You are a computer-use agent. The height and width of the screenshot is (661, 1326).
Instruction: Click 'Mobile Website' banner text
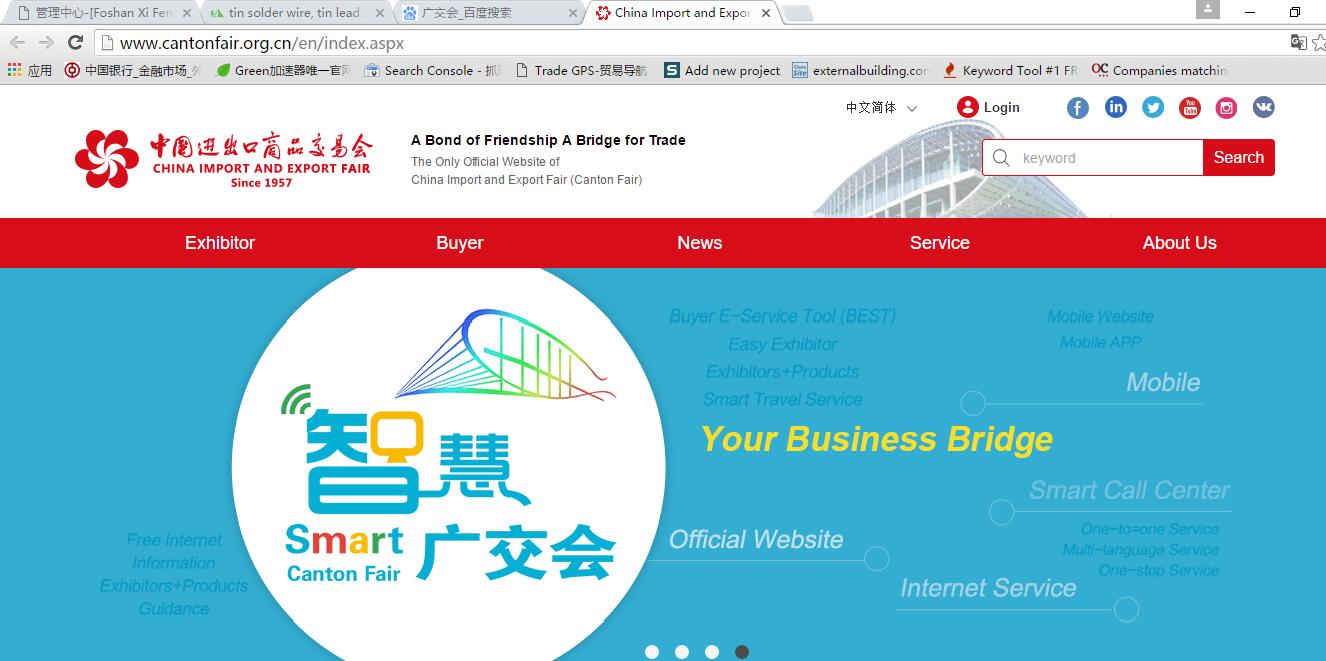[1100, 316]
